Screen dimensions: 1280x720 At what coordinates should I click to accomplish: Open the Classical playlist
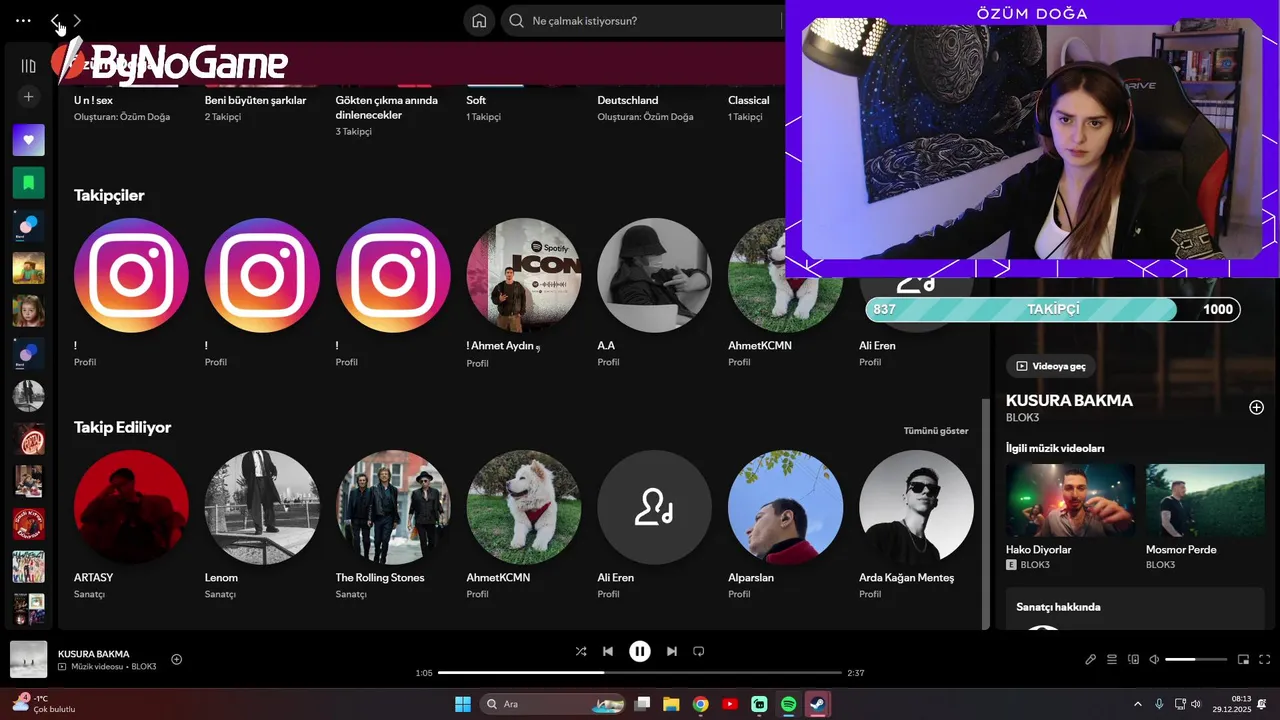click(748, 100)
